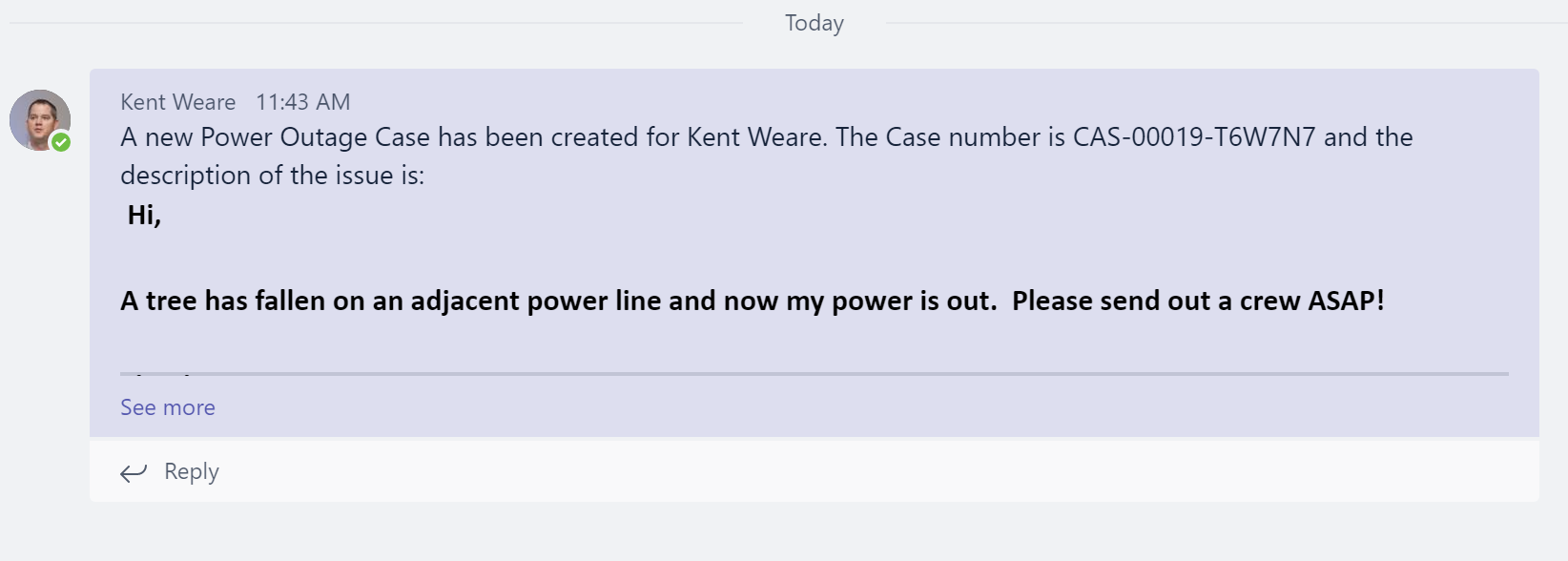
Task: Click the horizontal divider above See more
Action: (x=815, y=374)
